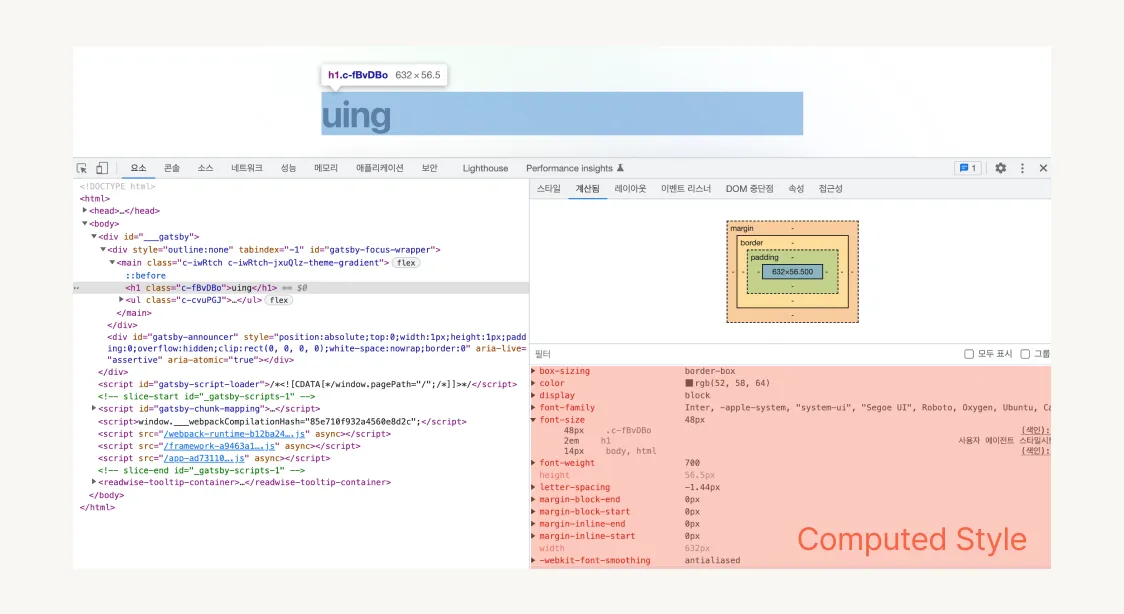
Task: Select the 레이아웃 sidebar tab
Action: tap(630, 189)
